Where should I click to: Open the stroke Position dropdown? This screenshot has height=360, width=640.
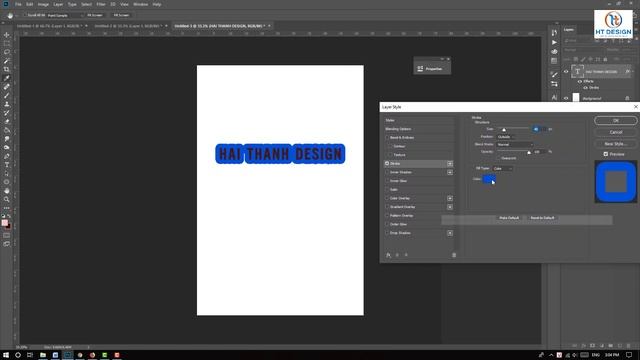coord(506,137)
